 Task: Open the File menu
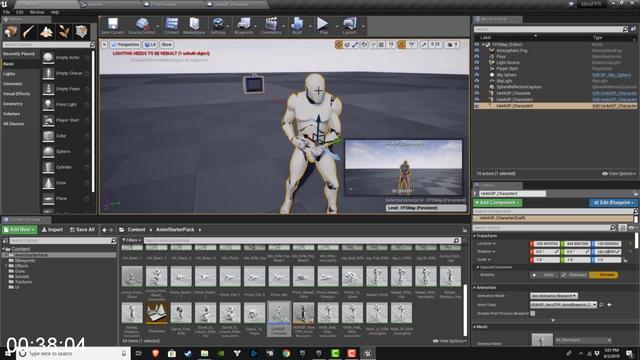[6, 12]
